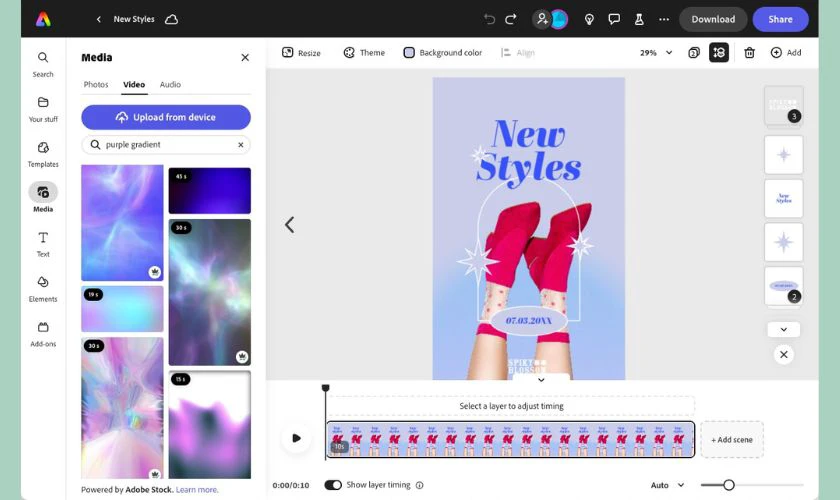840x500 pixels.
Task: Collapse timeline with chevron below canvas
Action: click(541, 379)
